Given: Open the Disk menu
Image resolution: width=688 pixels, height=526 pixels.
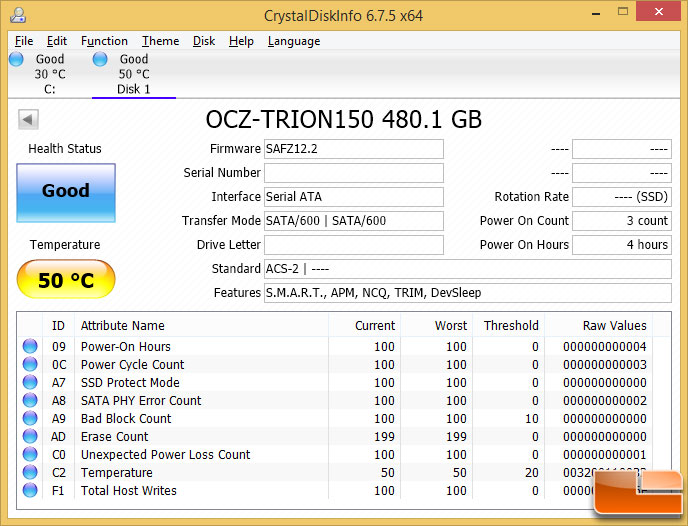Looking at the screenshot, I should pyautogui.click(x=204, y=41).
